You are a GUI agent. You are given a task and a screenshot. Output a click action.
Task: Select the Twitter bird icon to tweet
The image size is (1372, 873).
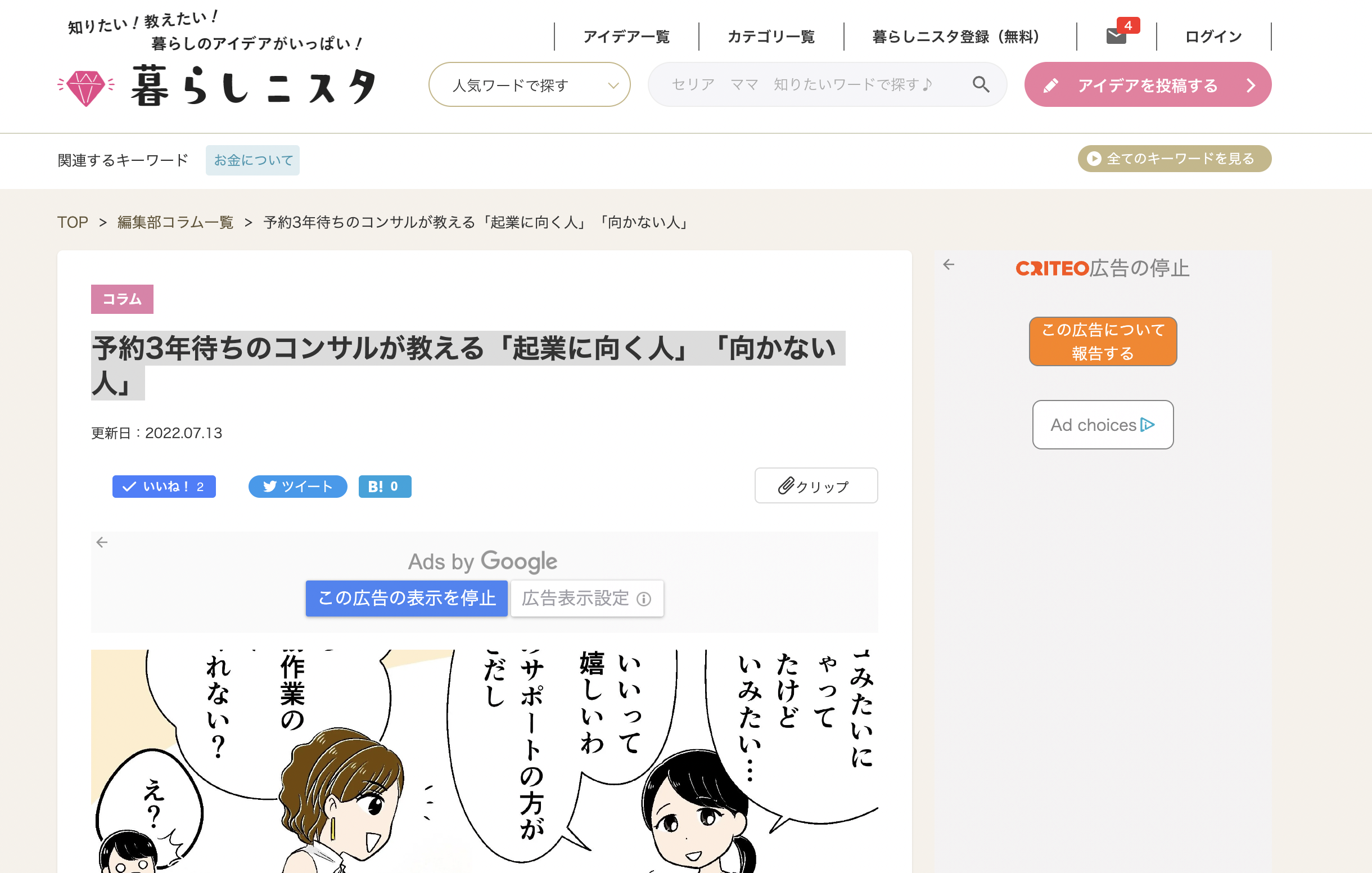[x=270, y=486]
